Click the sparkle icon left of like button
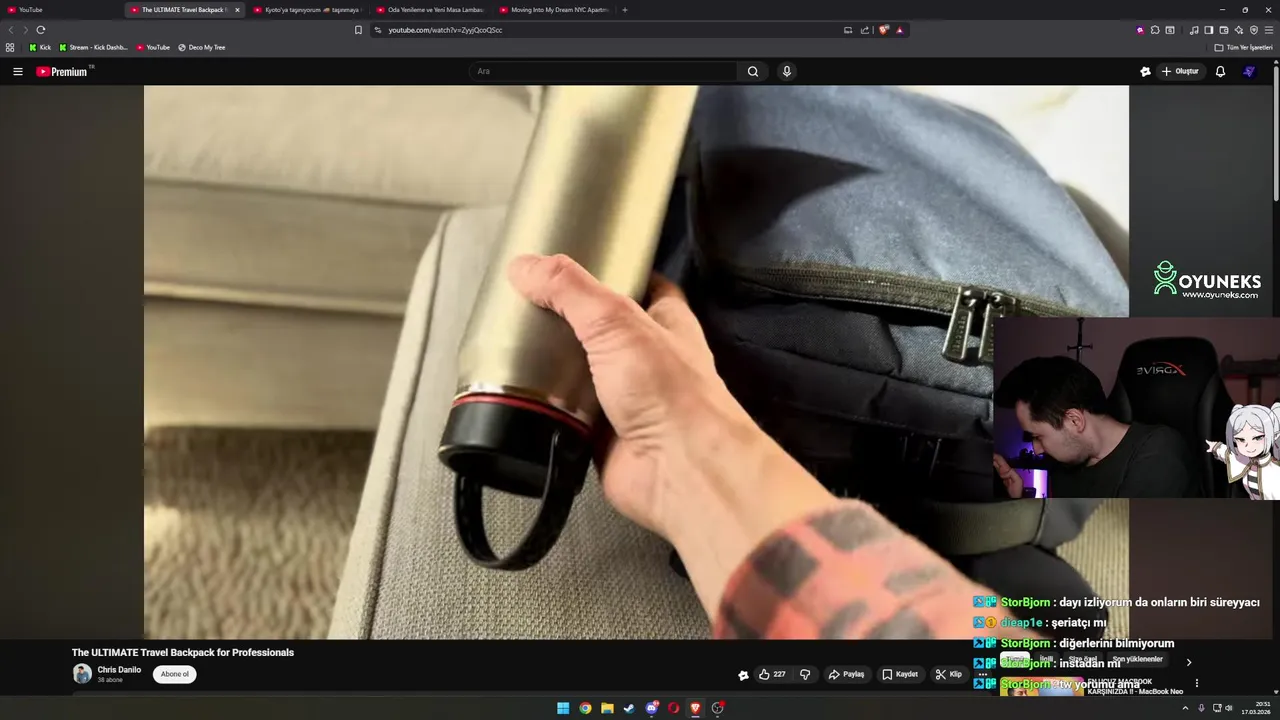This screenshot has height=720, width=1280. [x=743, y=675]
